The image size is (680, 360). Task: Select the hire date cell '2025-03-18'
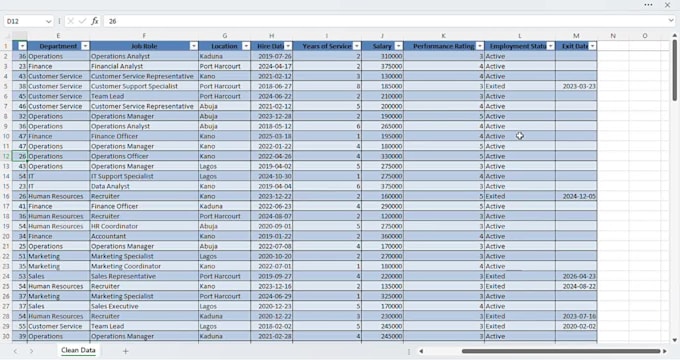pyautogui.click(x=271, y=136)
